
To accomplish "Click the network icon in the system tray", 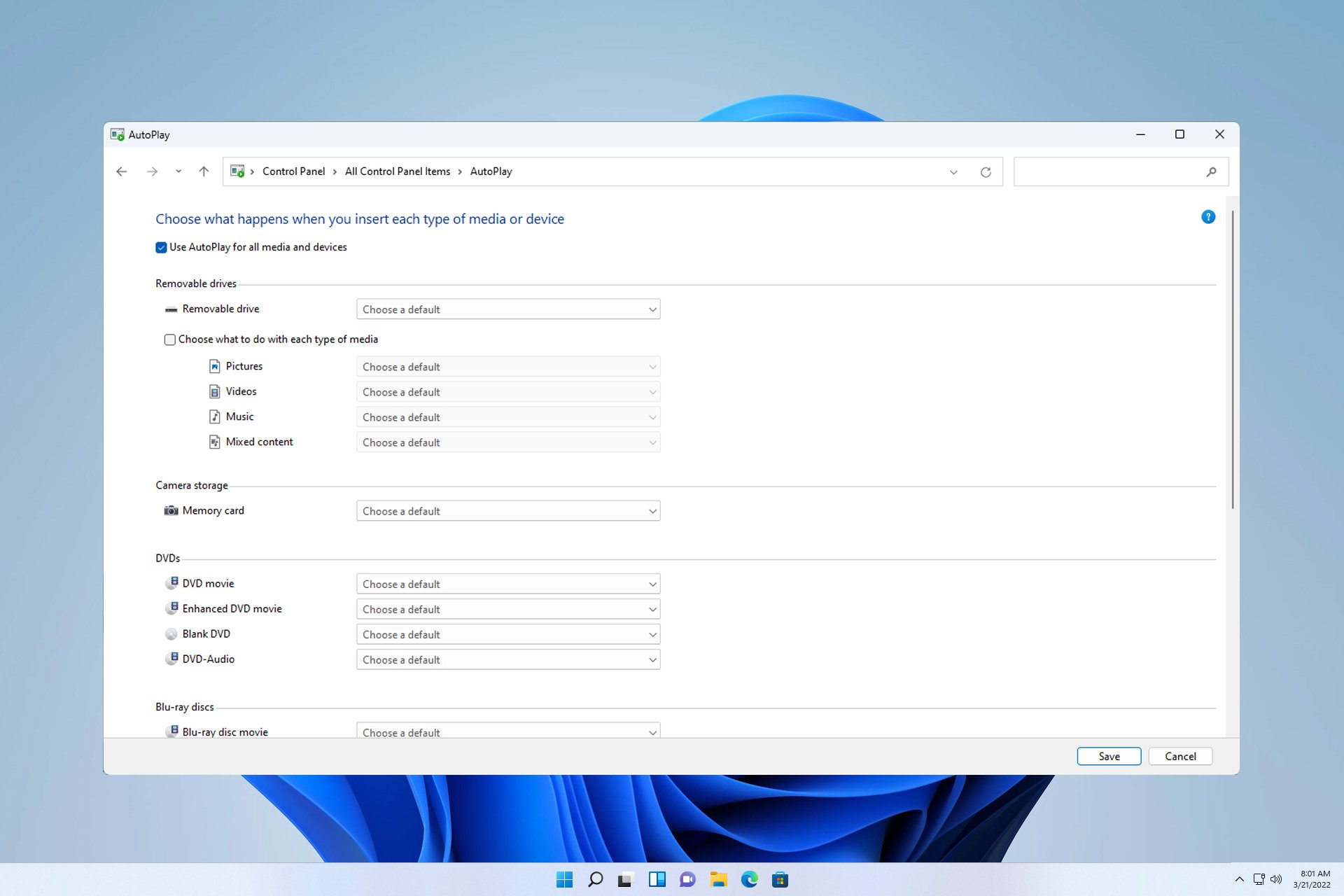I will click(x=1259, y=879).
